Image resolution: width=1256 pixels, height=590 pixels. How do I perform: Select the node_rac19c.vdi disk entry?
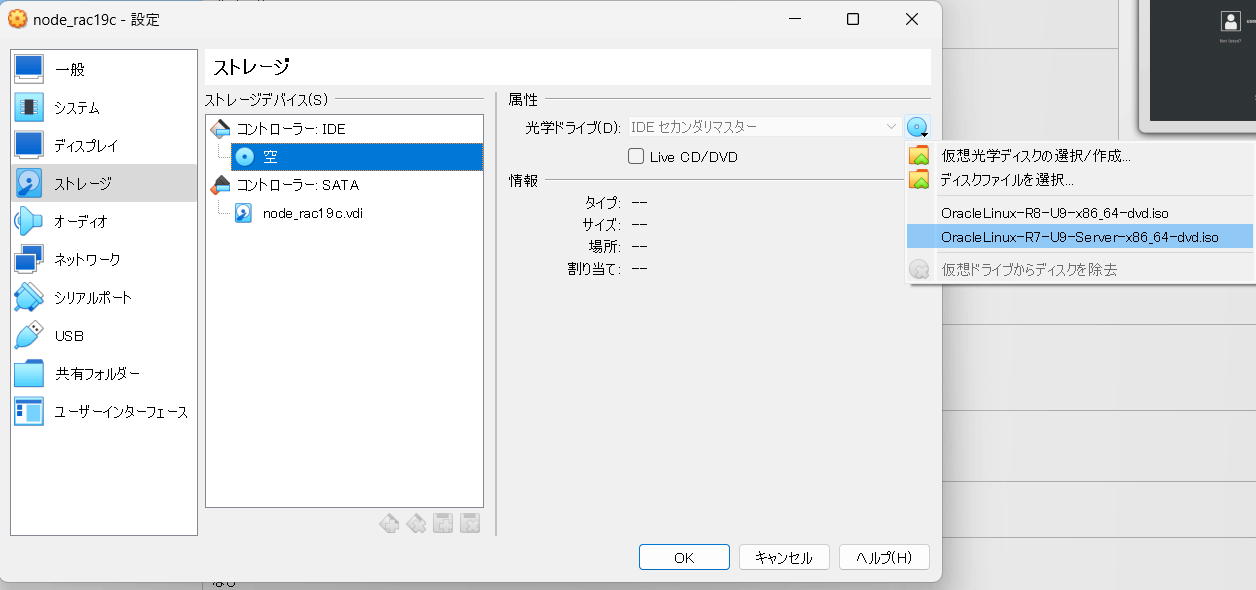(356, 213)
